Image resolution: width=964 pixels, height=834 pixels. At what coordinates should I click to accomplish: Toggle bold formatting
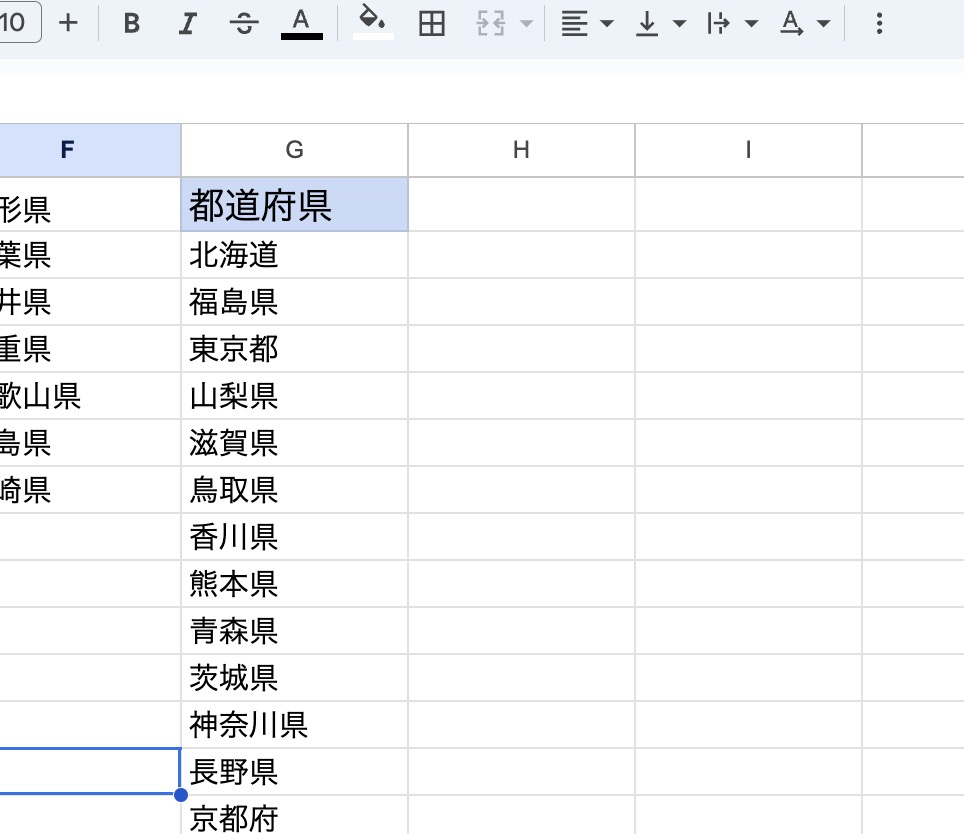click(131, 24)
